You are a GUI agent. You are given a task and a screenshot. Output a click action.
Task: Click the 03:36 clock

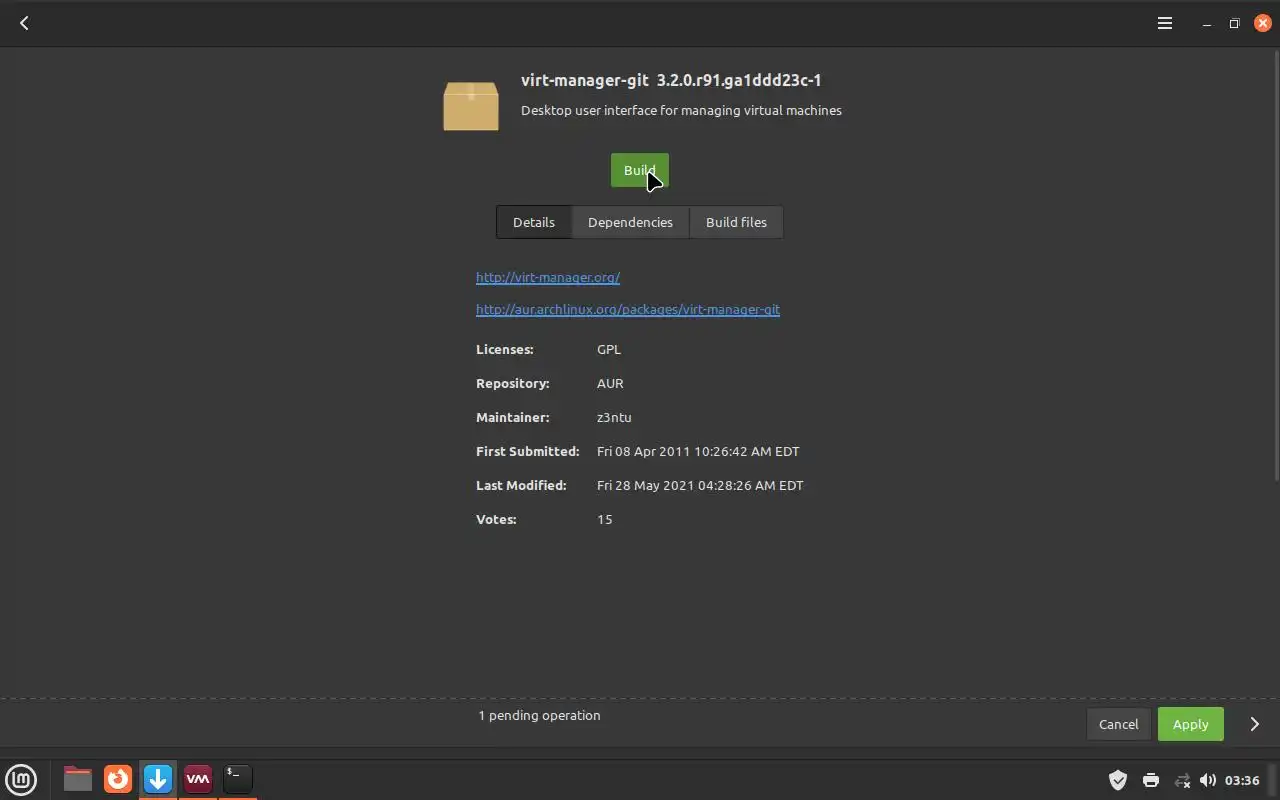[1242, 780]
